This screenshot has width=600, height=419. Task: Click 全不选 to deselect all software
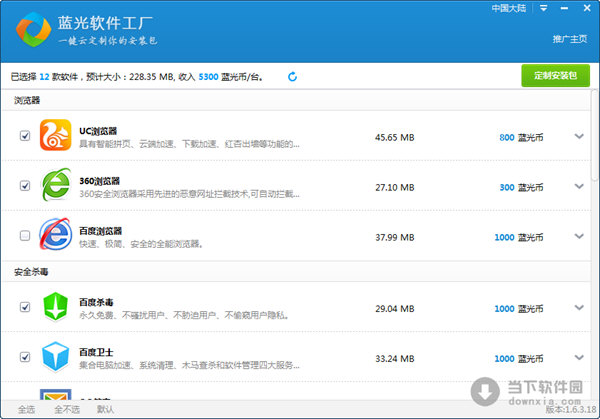click(67, 409)
